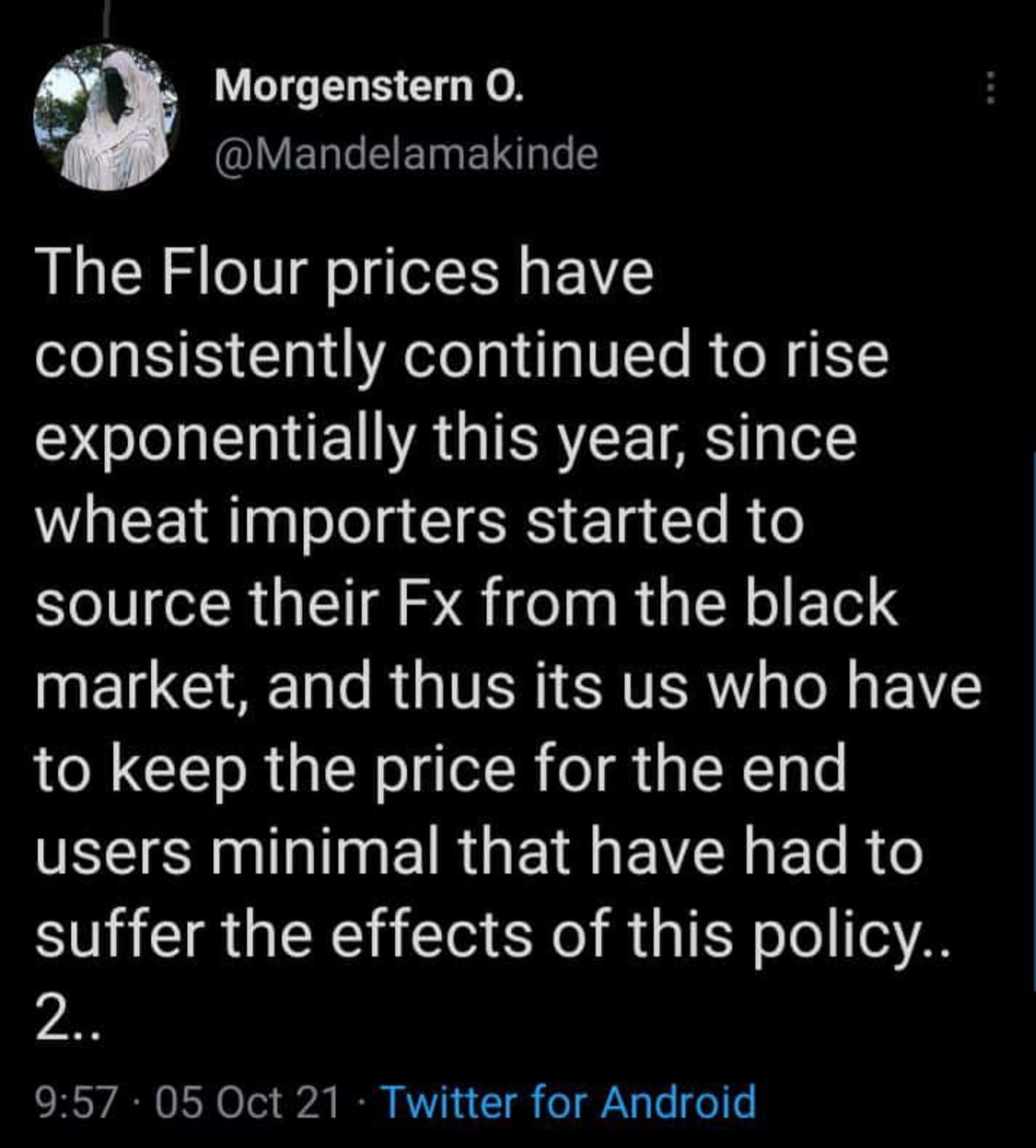Click the 9:57 tweet timestamp
This screenshot has height=1148, width=1036.
[76, 1102]
